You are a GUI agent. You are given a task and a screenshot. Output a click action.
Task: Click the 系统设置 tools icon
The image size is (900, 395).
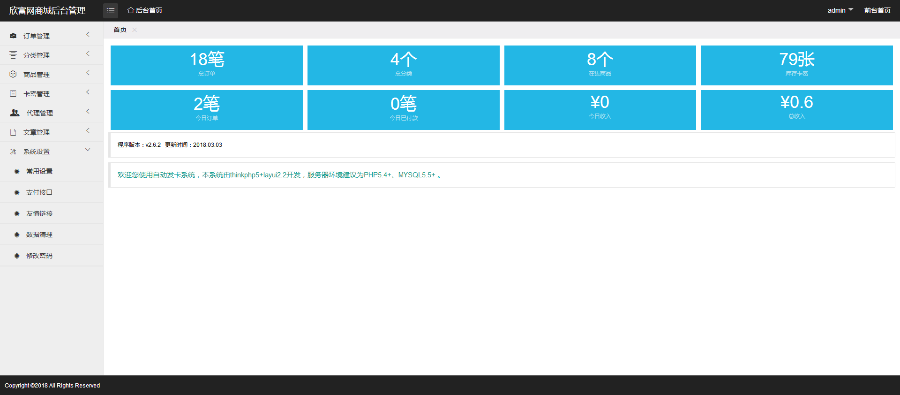(13, 152)
